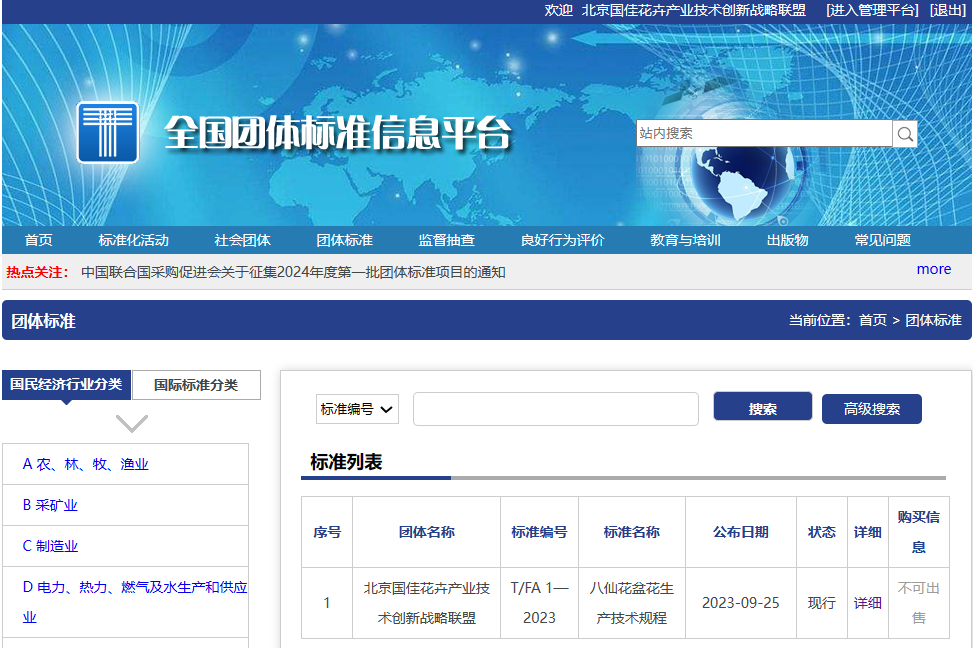Click the 搜索 button
This screenshot has width=973, height=648.
click(x=763, y=408)
